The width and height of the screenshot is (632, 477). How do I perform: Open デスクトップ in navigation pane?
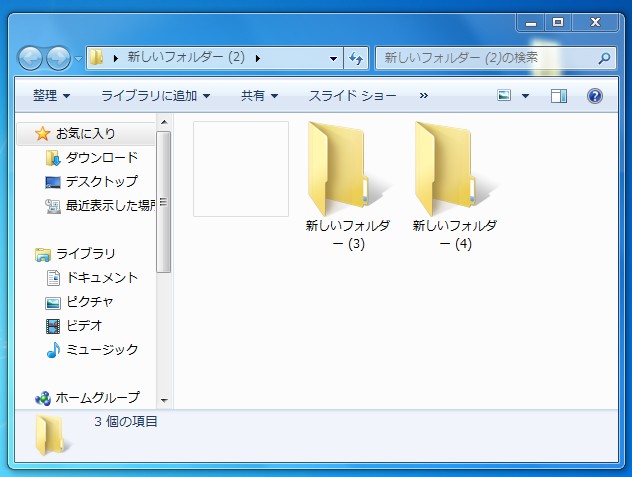point(101,181)
